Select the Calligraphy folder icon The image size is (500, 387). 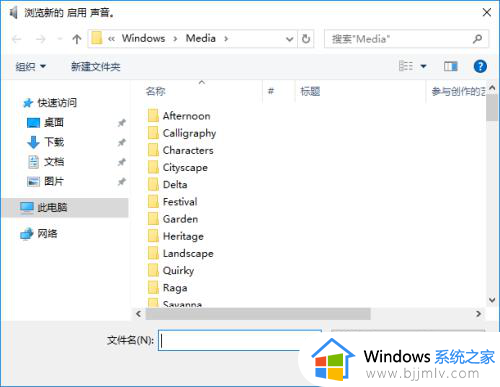pos(153,133)
